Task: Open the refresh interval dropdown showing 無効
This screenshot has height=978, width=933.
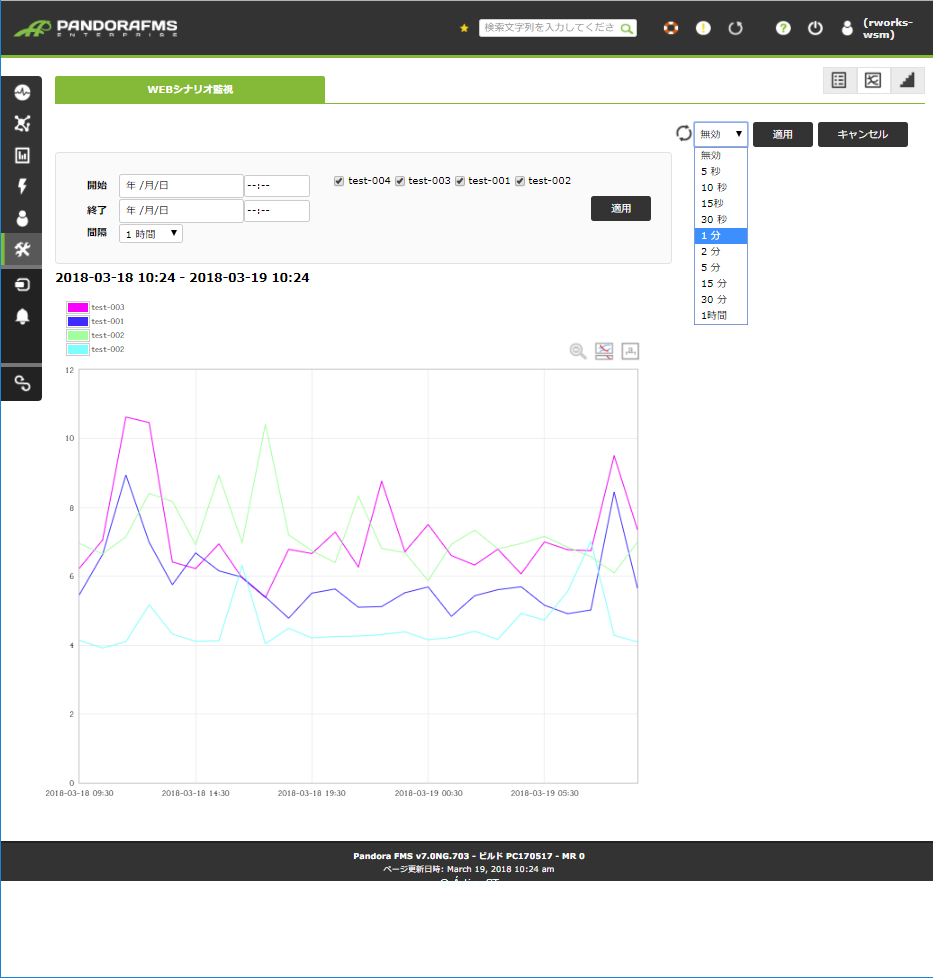Action: point(720,134)
